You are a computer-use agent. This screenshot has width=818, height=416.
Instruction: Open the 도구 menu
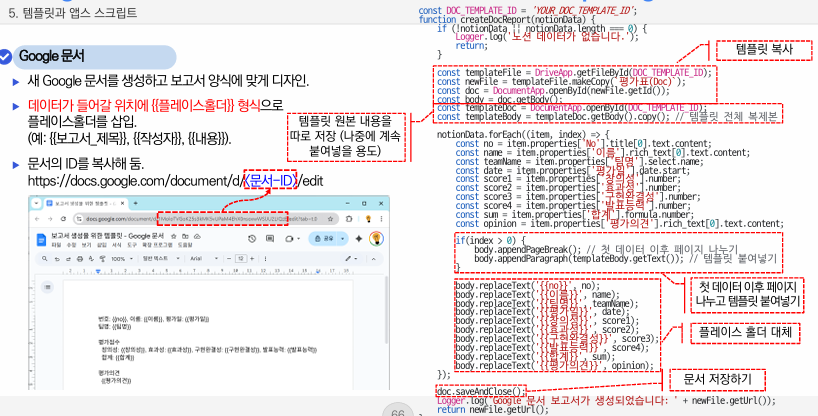click(x=132, y=245)
